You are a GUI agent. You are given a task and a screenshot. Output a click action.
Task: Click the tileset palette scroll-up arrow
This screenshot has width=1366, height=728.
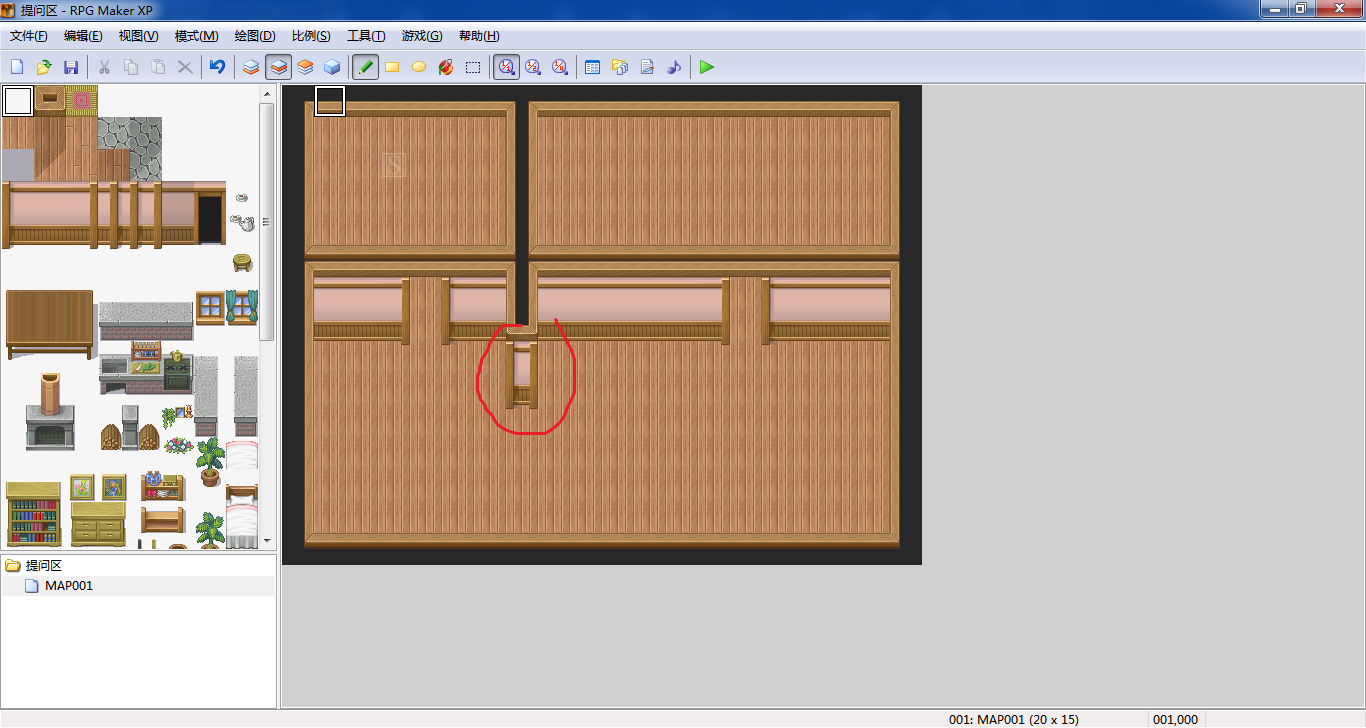(266, 93)
